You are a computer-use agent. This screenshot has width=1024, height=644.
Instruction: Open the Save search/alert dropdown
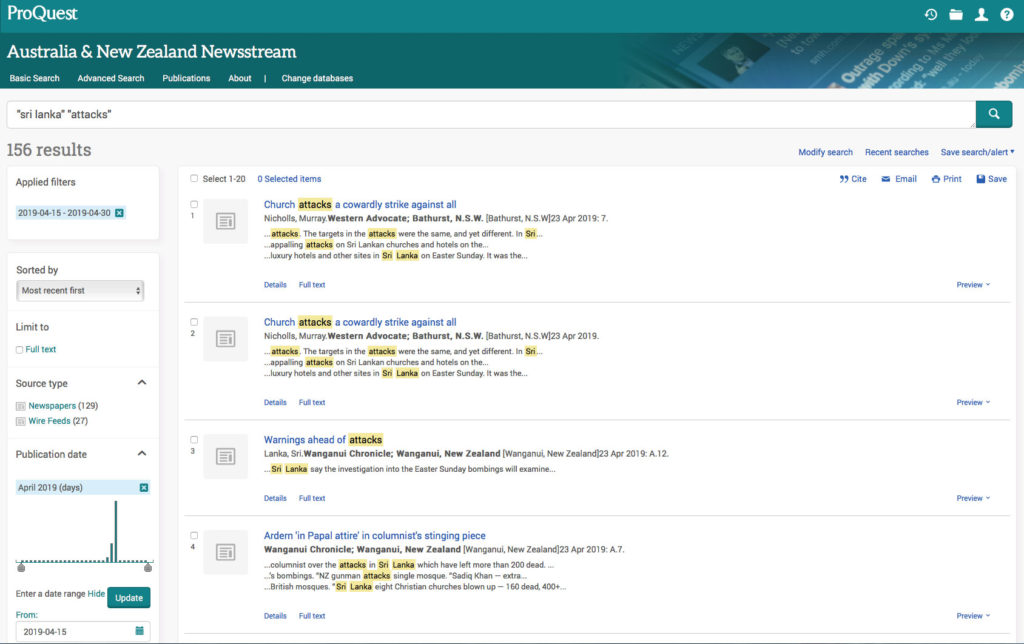(978, 152)
